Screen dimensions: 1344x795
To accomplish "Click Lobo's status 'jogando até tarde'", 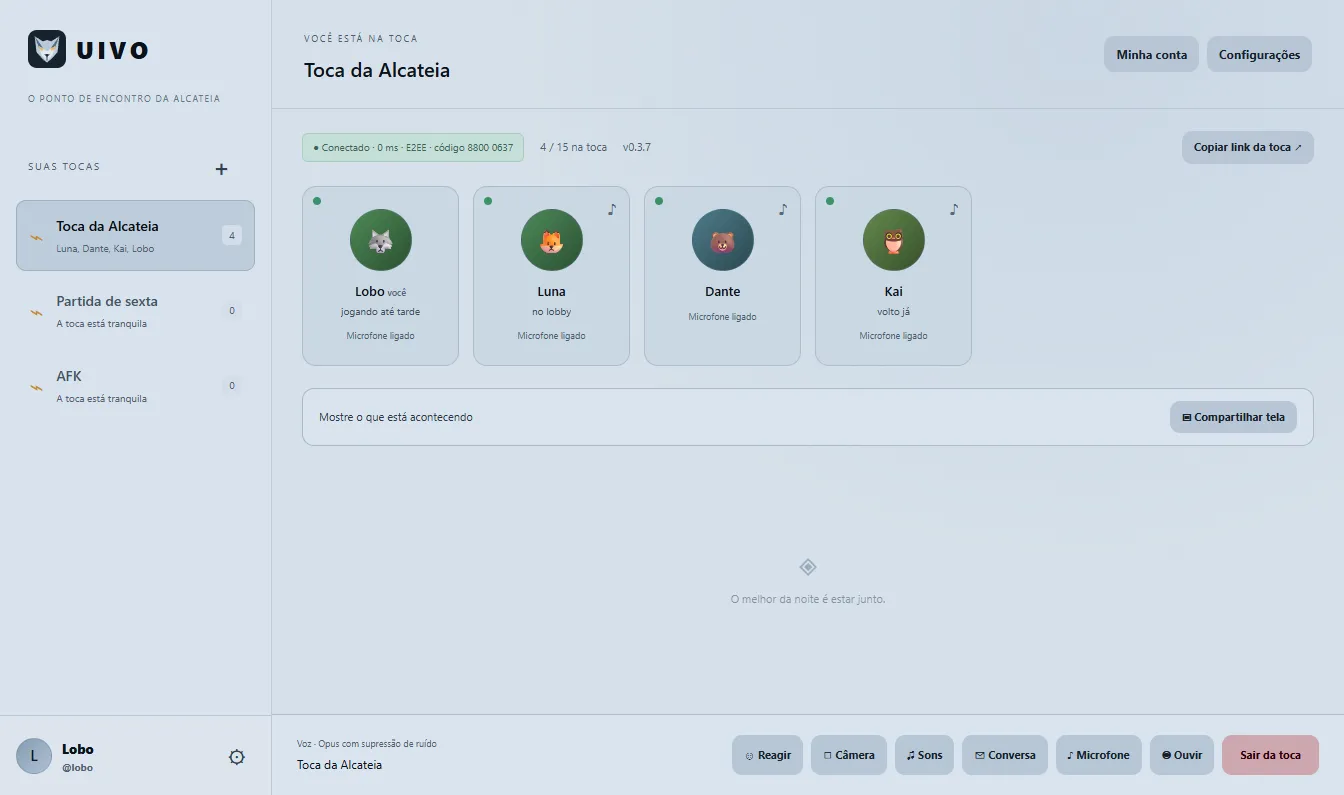I will coord(381,312).
